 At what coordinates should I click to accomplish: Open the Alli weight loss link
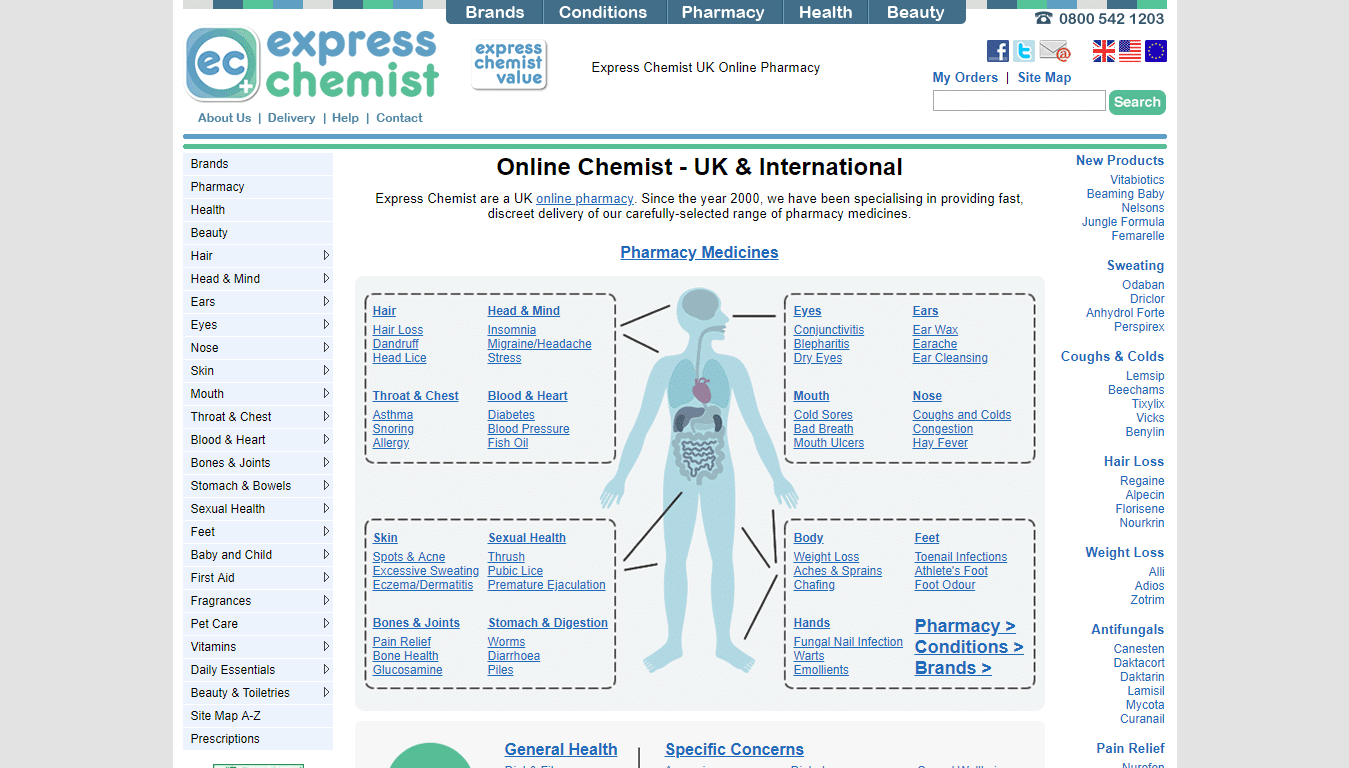(x=1156, y=572)
